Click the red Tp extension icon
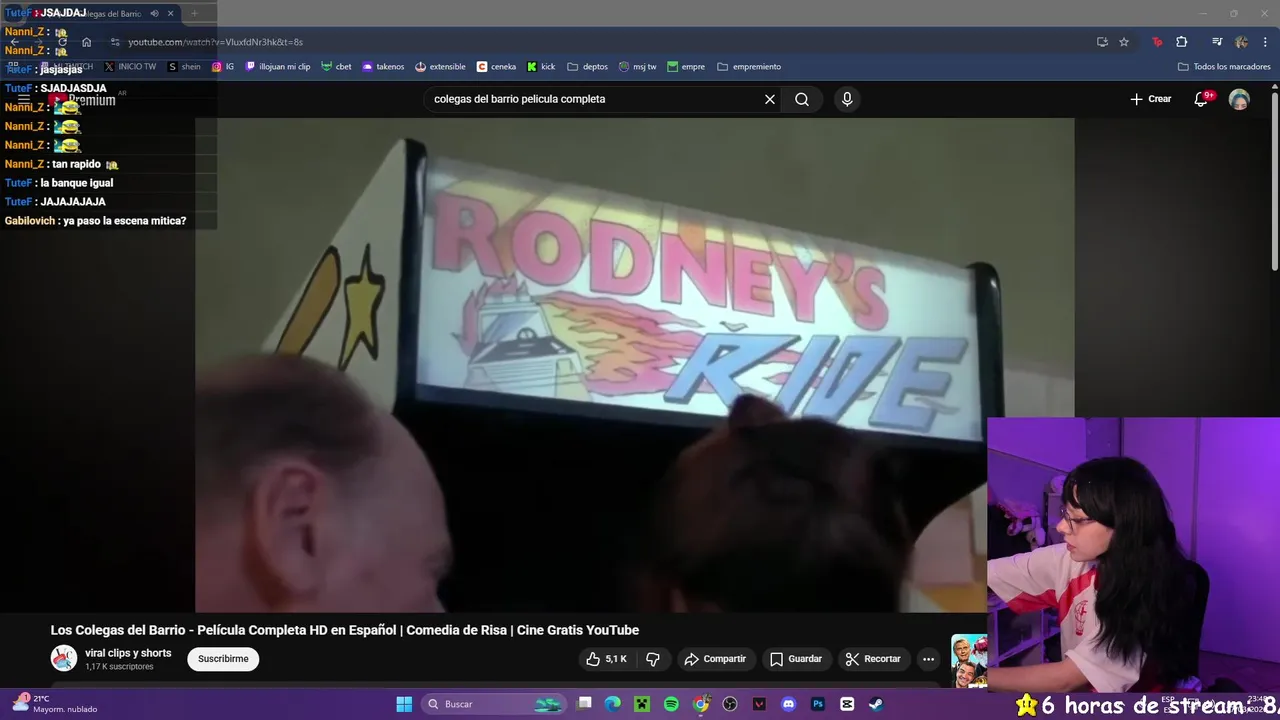The image size is (1280, 720). pyautogui.click(x=1157, y=42)
